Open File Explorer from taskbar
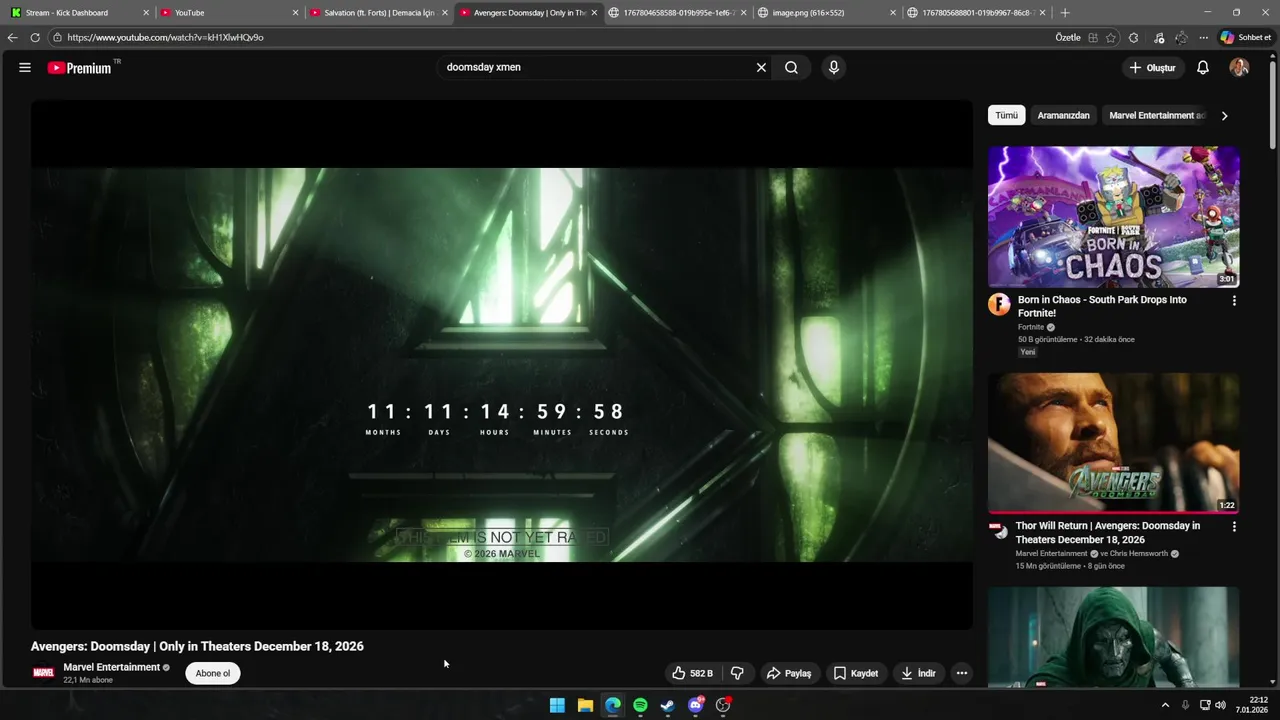This screenshot has width=1280, height=720. point(585,705)
